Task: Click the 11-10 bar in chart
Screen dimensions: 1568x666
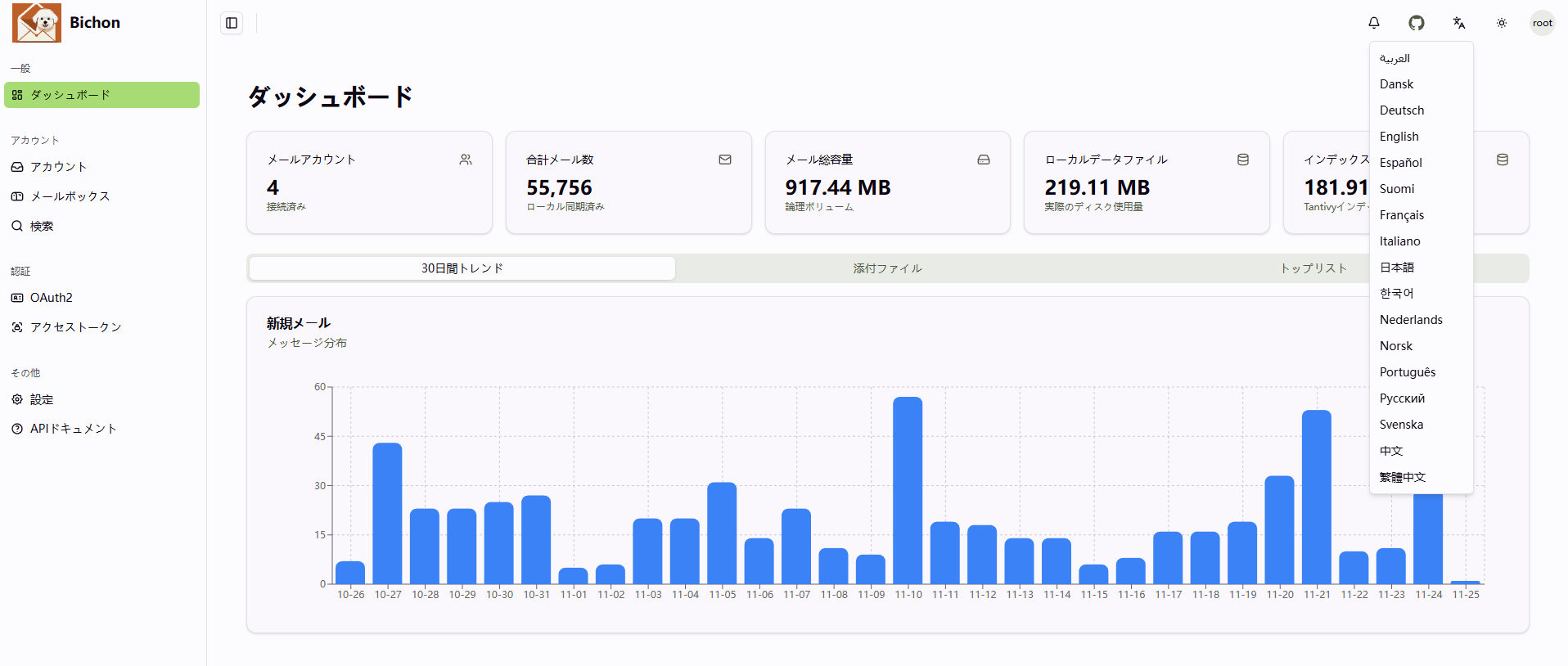Action: tap(908, 491)
